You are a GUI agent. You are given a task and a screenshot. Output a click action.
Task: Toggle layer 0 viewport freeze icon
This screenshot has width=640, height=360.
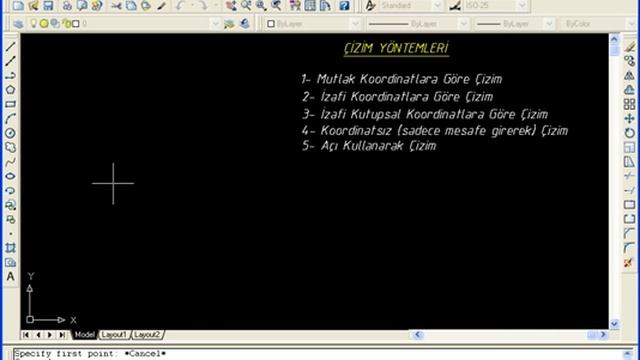click(x=55, y=24)
